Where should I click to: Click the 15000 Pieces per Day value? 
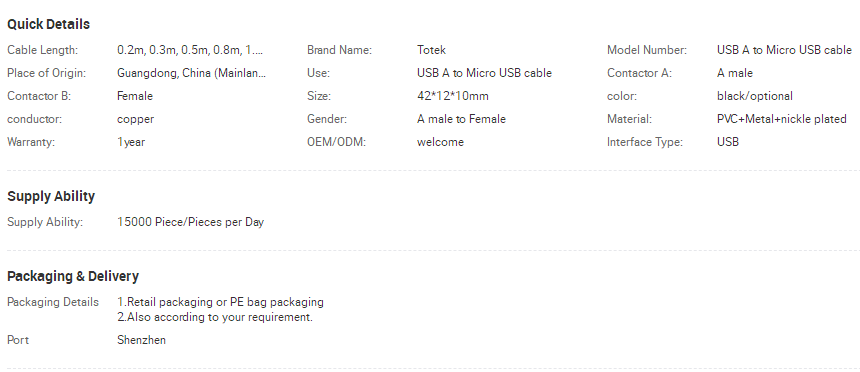click(190, 222)
